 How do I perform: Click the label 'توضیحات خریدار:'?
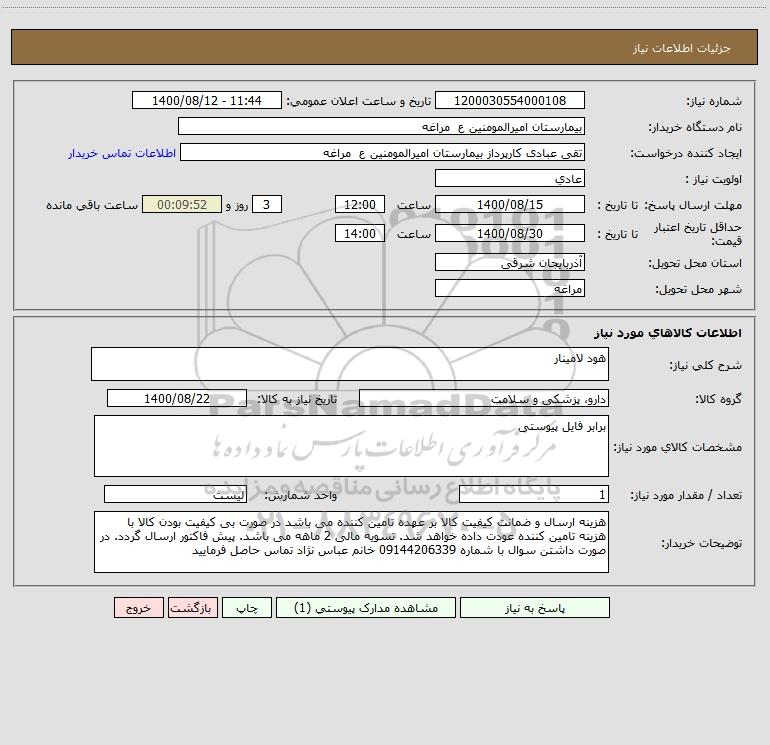[702, 543]
